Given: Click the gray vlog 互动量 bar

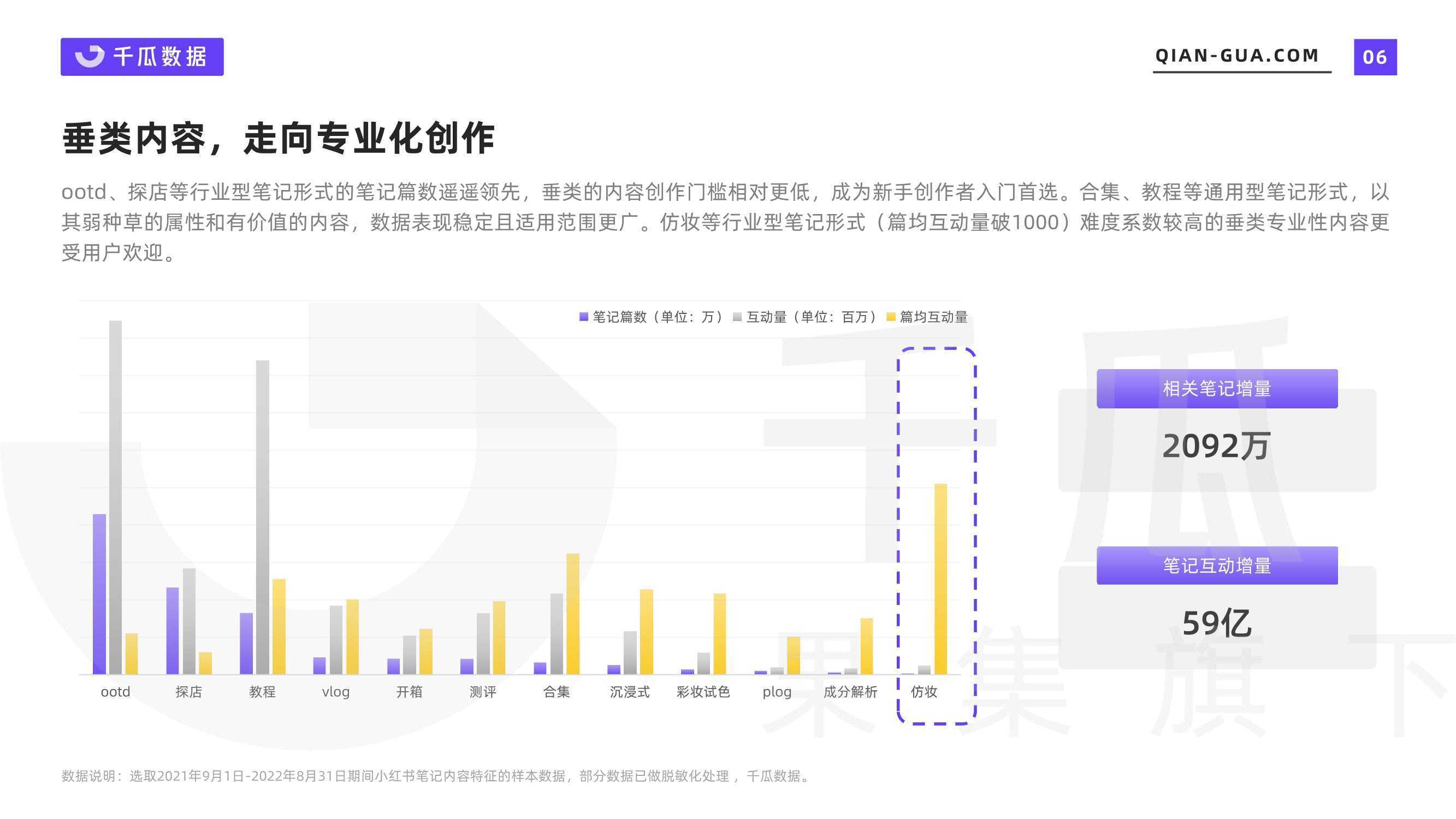Looking at the screenshot, I should (336, 640).
